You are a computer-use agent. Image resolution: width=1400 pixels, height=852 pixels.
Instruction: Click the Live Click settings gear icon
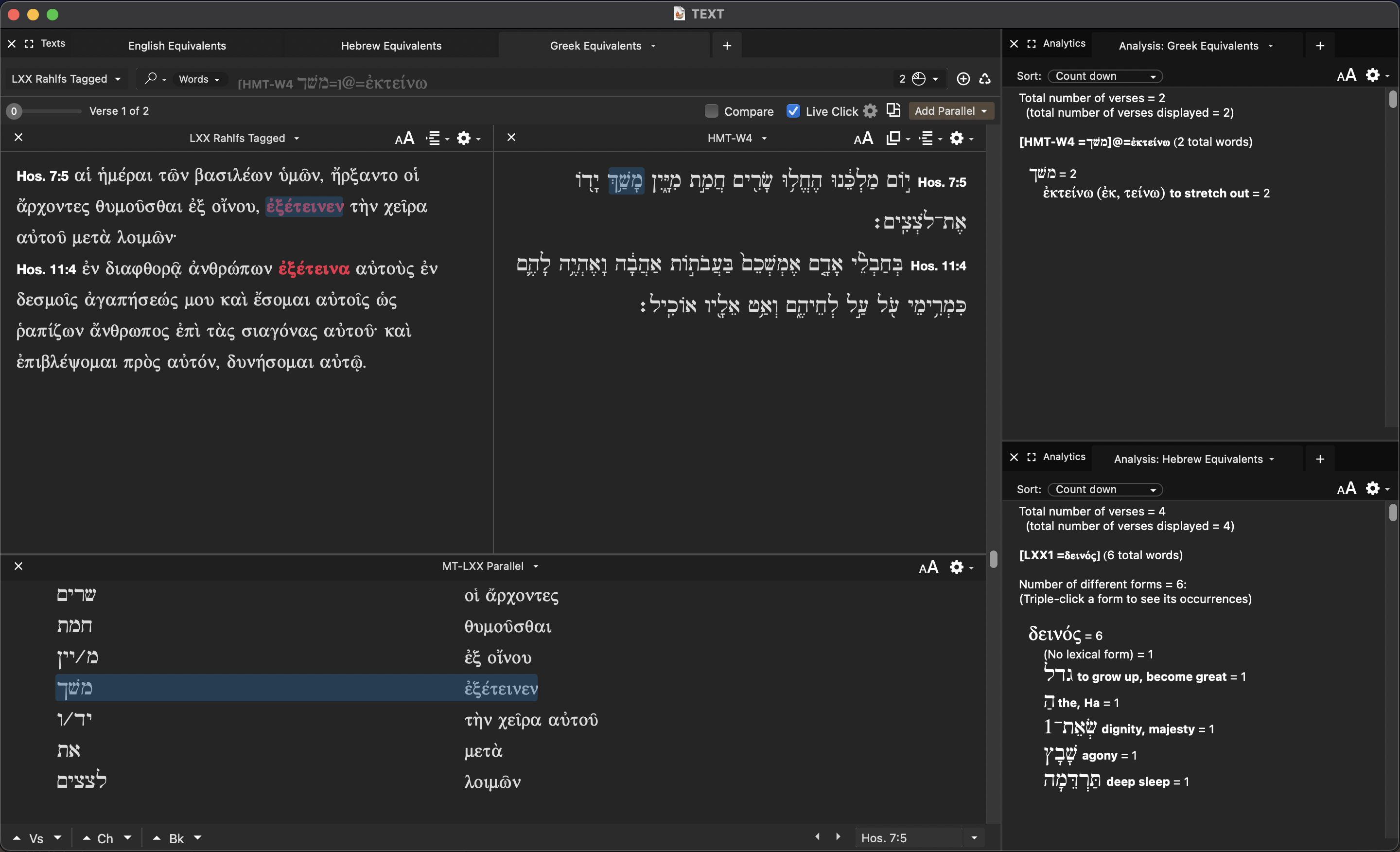click(x=870, y=111)
